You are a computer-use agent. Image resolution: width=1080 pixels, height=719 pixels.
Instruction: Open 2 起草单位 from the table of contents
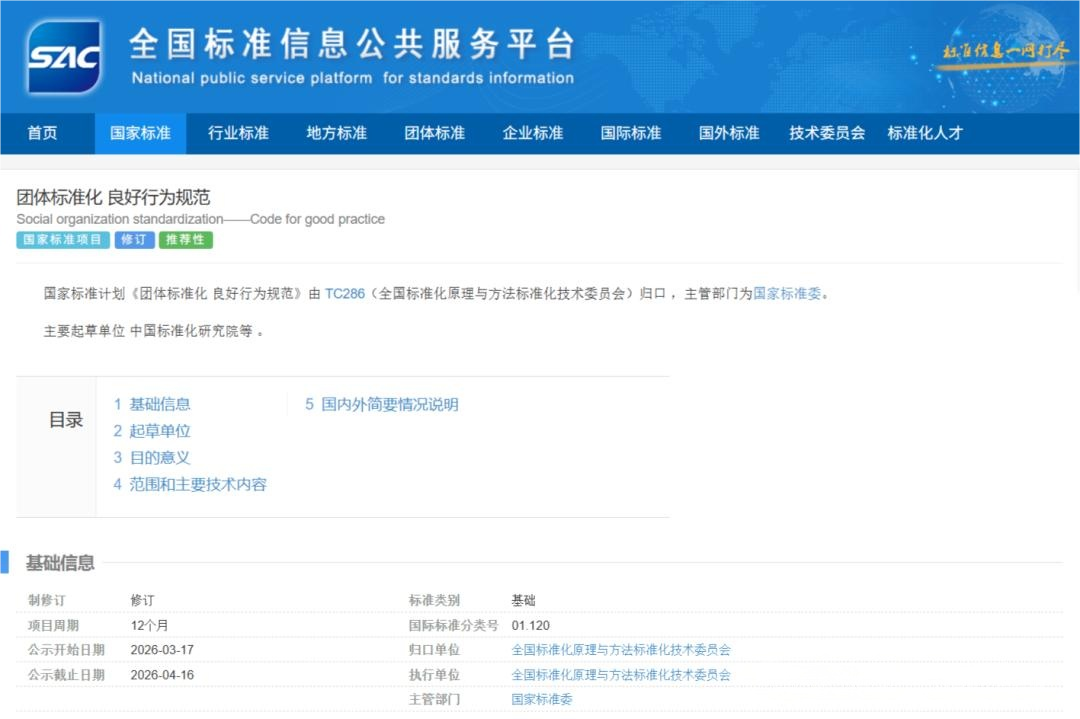pos(152,430)
